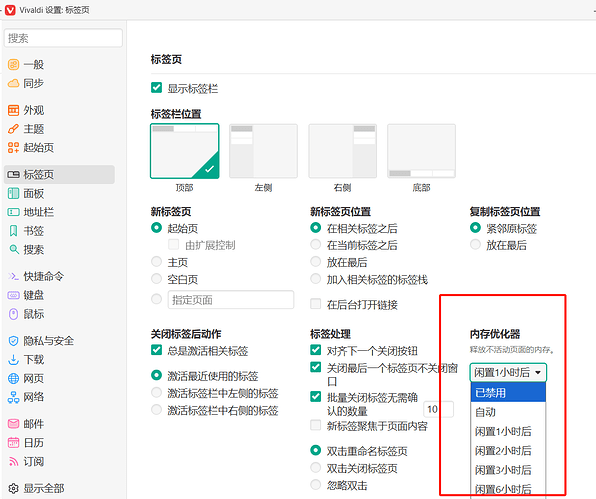This screenshot has height=499, width=596.
Task: Toggle the 显示标签栏 checkbox
Action: (x=156, y=88)
